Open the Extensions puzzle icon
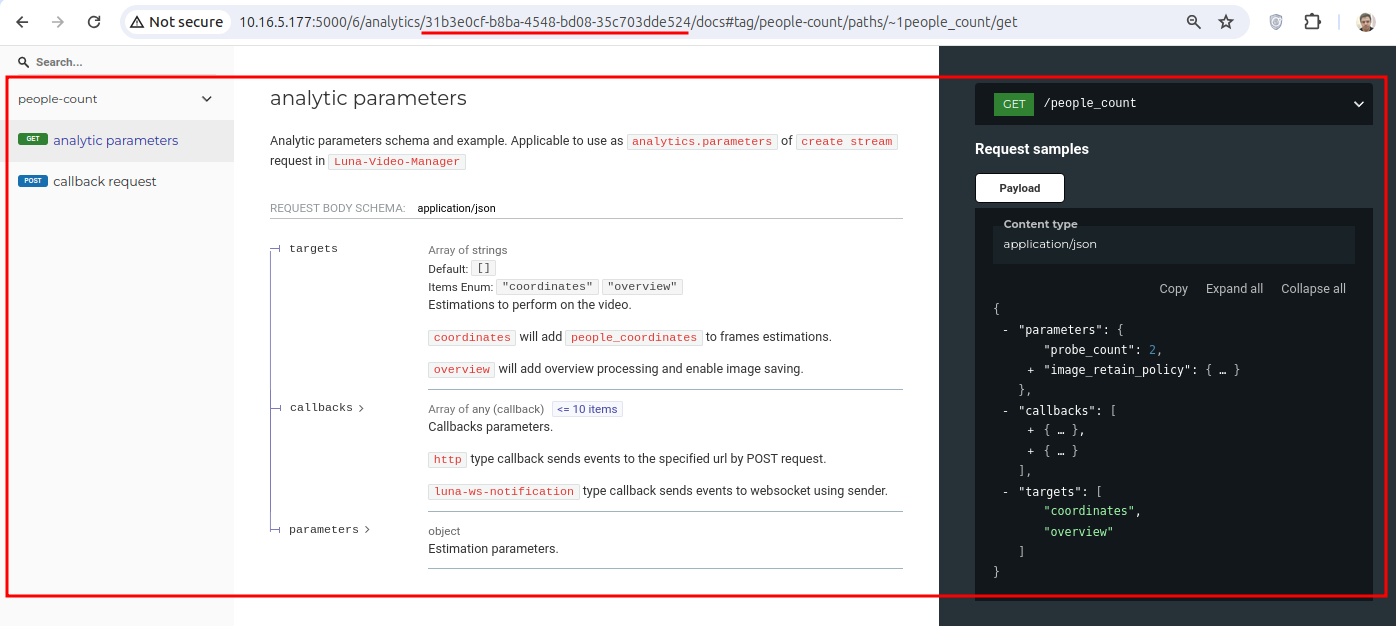 1313,22
